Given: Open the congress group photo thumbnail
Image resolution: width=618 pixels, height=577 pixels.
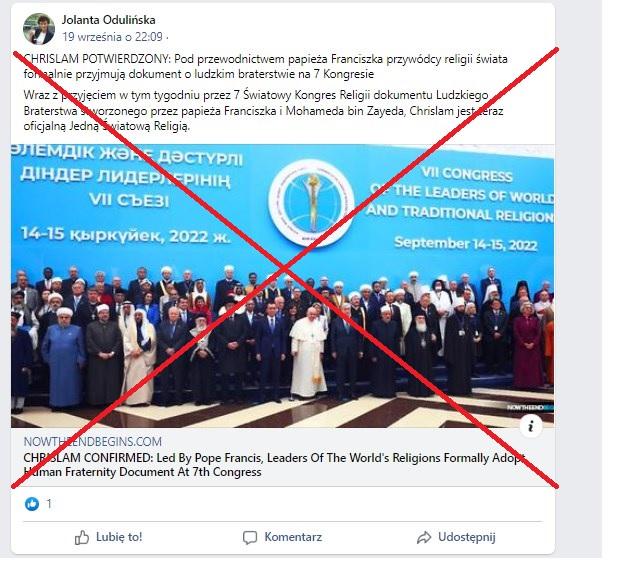Looking at the screenshot, I should tap(282, 286).
